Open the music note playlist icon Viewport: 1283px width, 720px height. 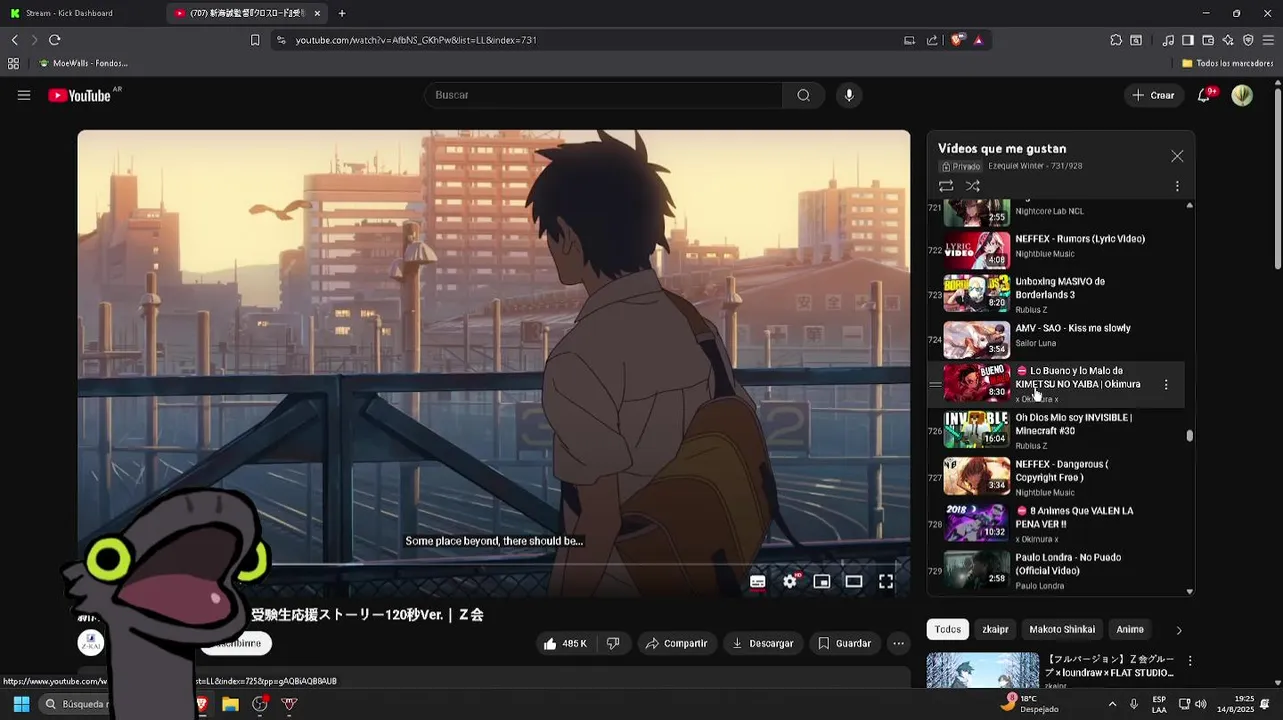[1168, 40]
